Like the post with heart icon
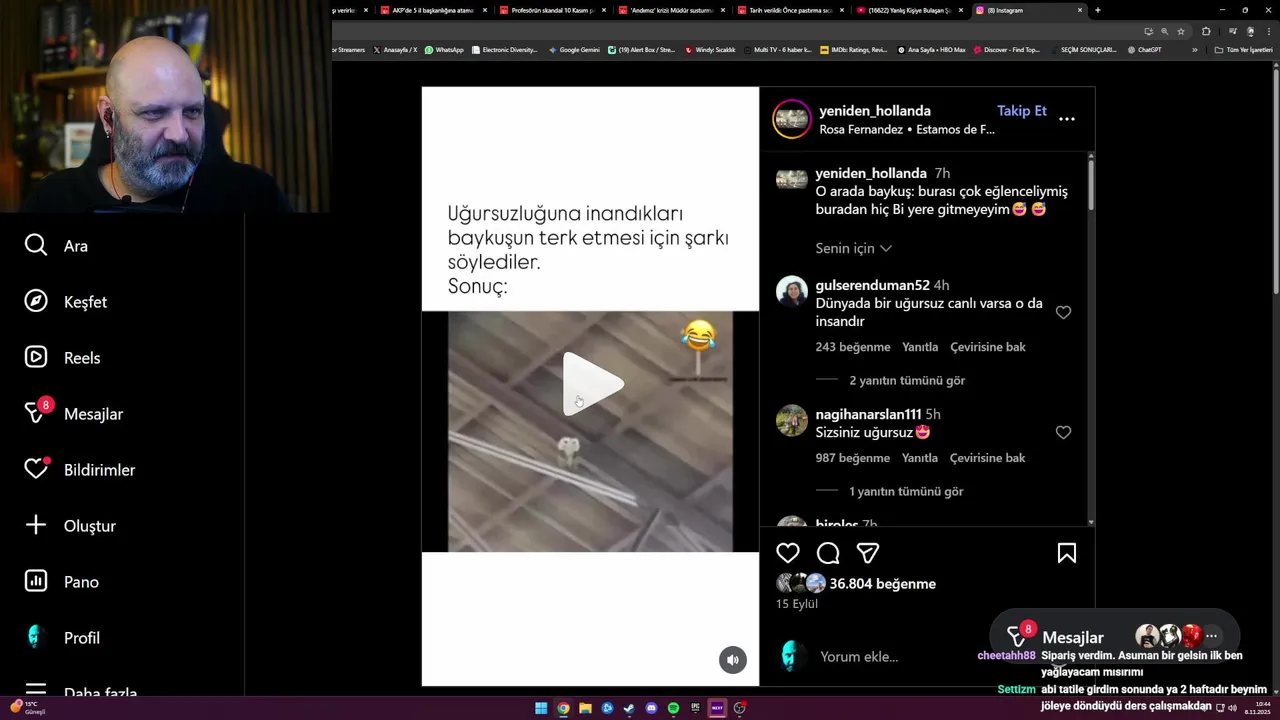 click(788, 553)
